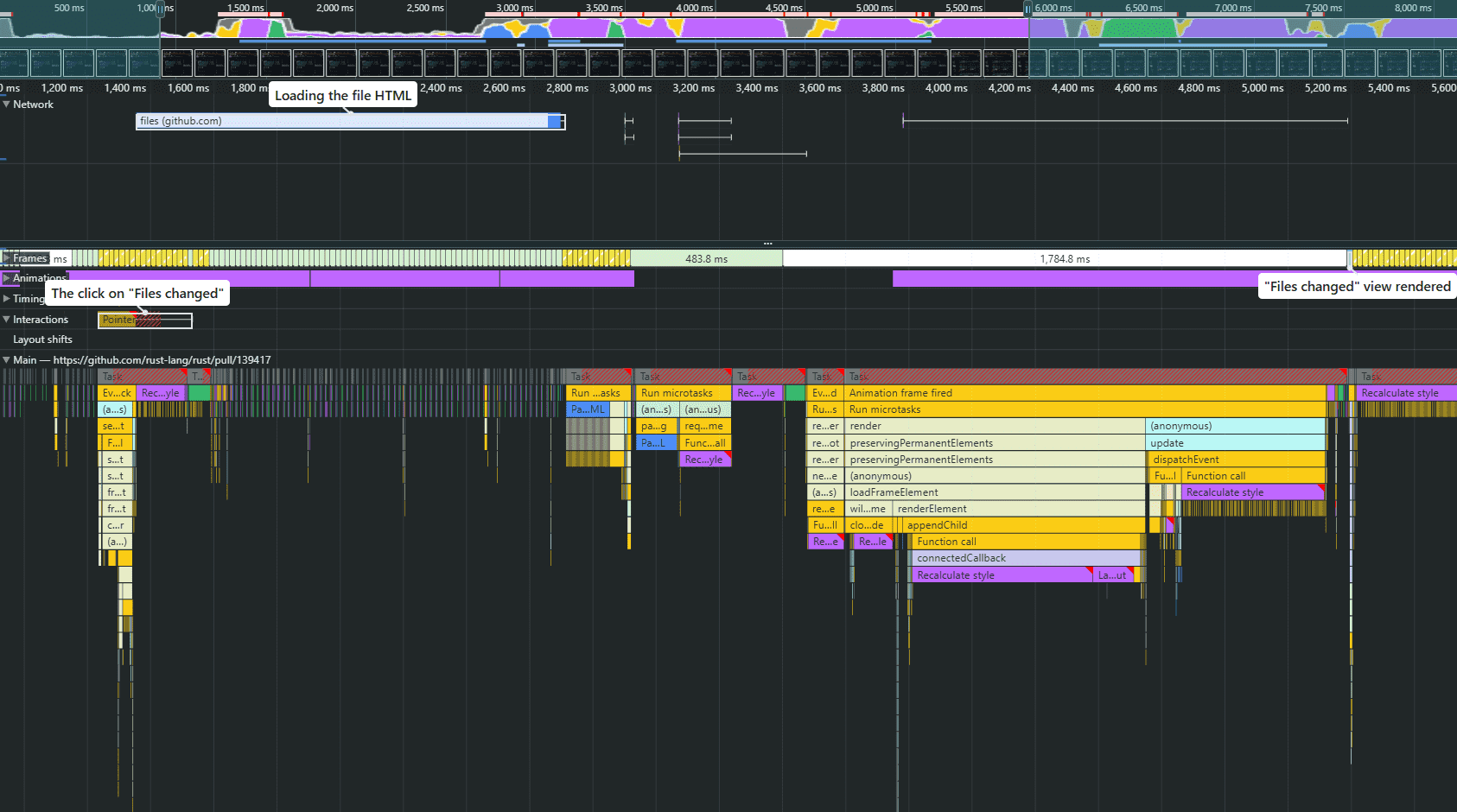
Task: Click the Layout shifts row label
Action: (x=43, y=339)
